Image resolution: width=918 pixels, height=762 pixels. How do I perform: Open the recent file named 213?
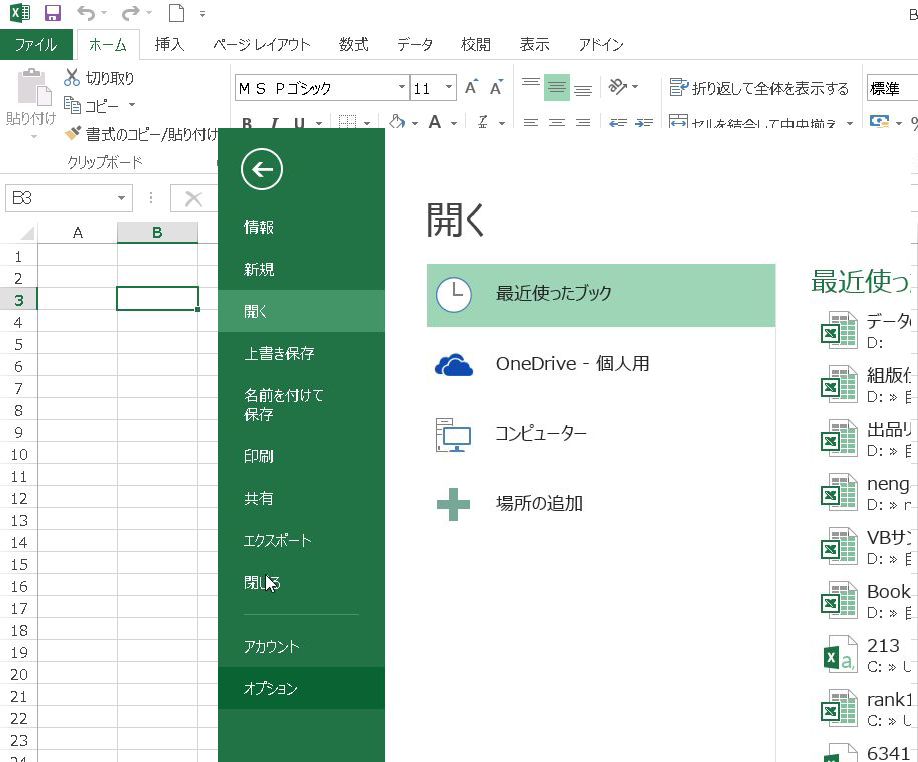pyautogui.click(x=867, y=655)
